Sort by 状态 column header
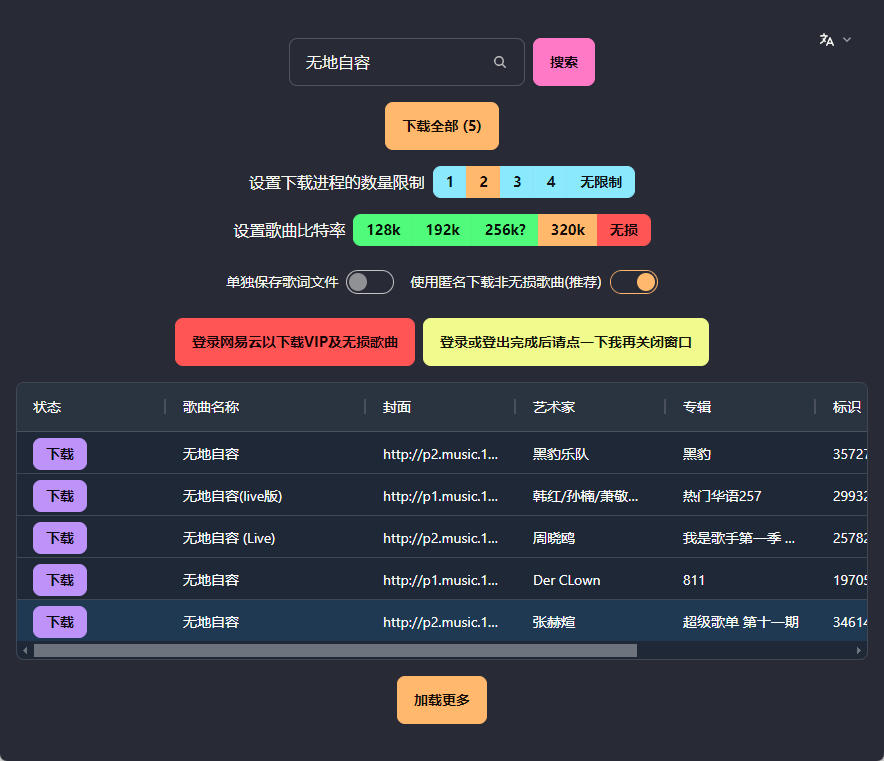Screen dimensions: 884x761 pos(47,407)
